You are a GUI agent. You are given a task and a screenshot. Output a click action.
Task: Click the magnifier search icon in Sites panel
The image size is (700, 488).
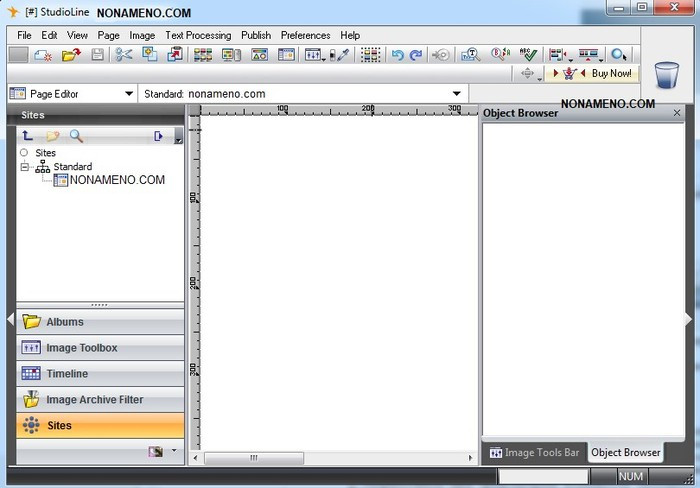tap(76, 136)
